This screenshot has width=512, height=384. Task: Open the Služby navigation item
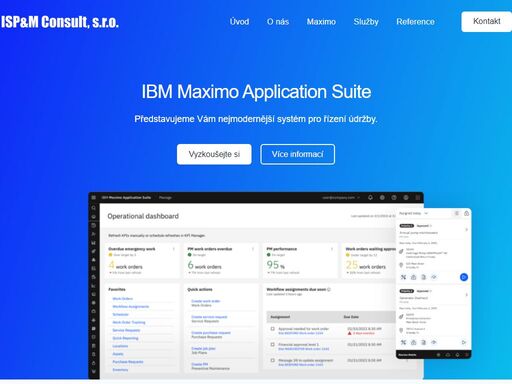(366, 22)
